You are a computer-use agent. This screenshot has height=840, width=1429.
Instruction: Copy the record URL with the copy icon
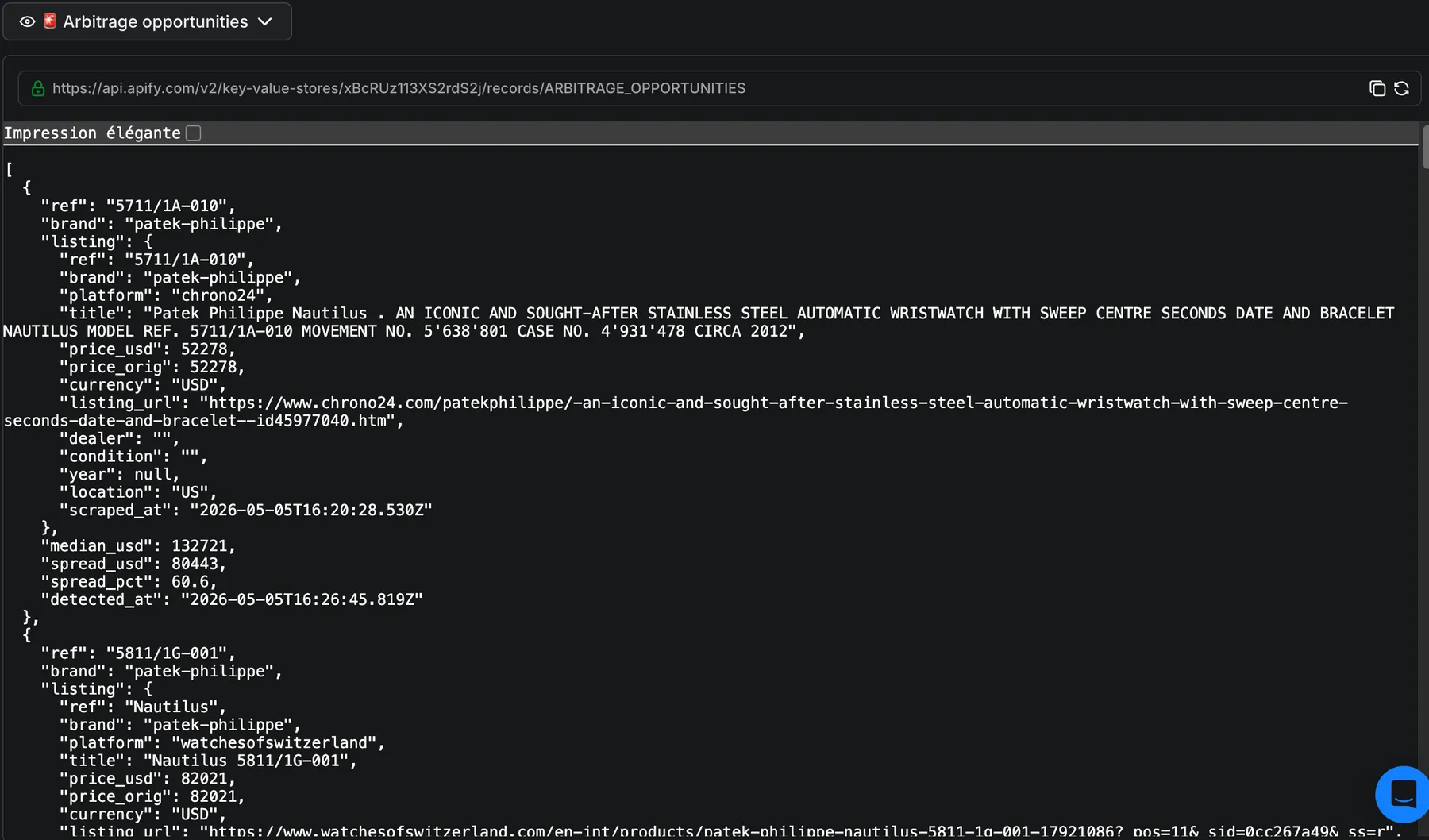(1377, 88)
